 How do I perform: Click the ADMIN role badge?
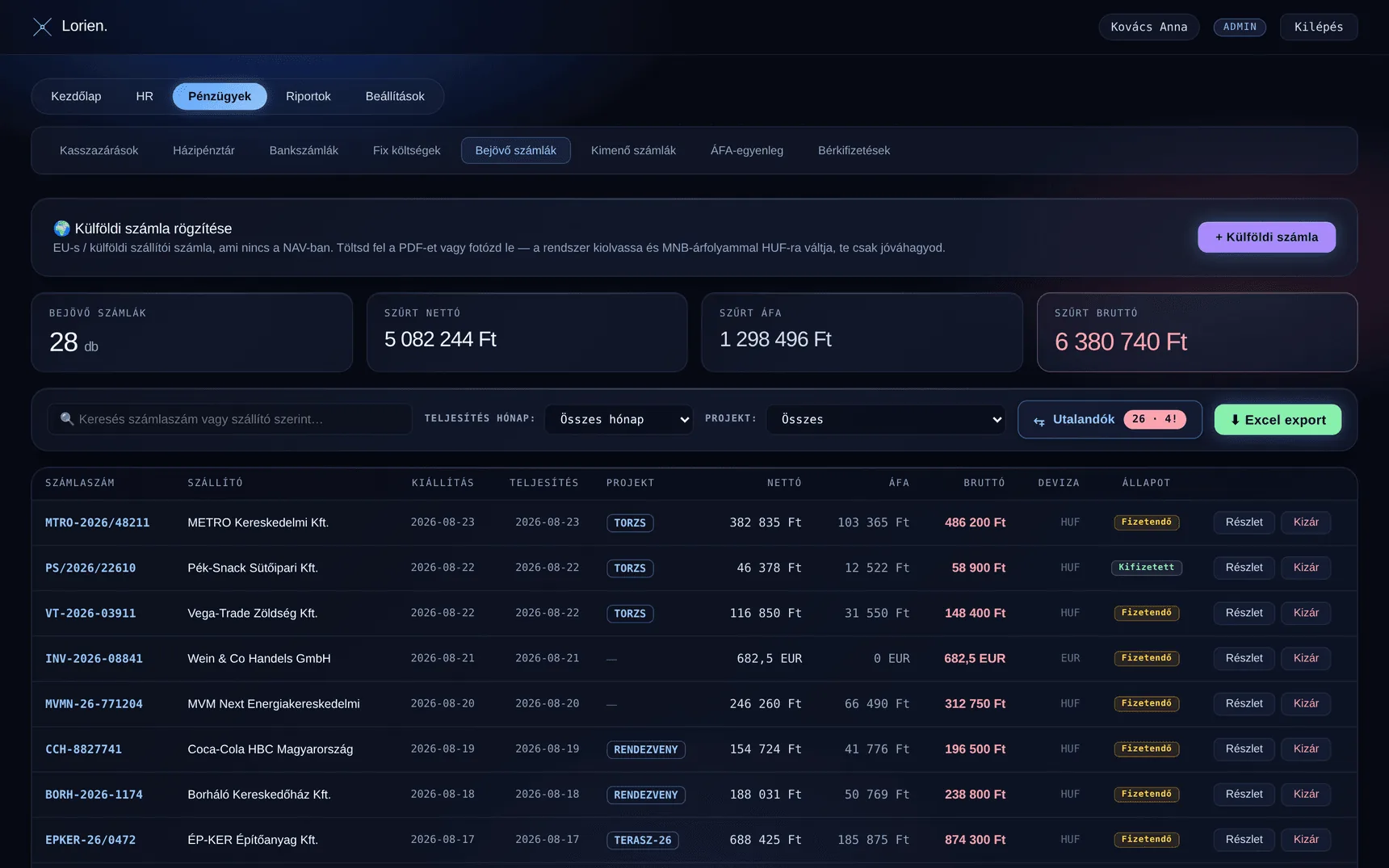click(x=1240, y=27)
